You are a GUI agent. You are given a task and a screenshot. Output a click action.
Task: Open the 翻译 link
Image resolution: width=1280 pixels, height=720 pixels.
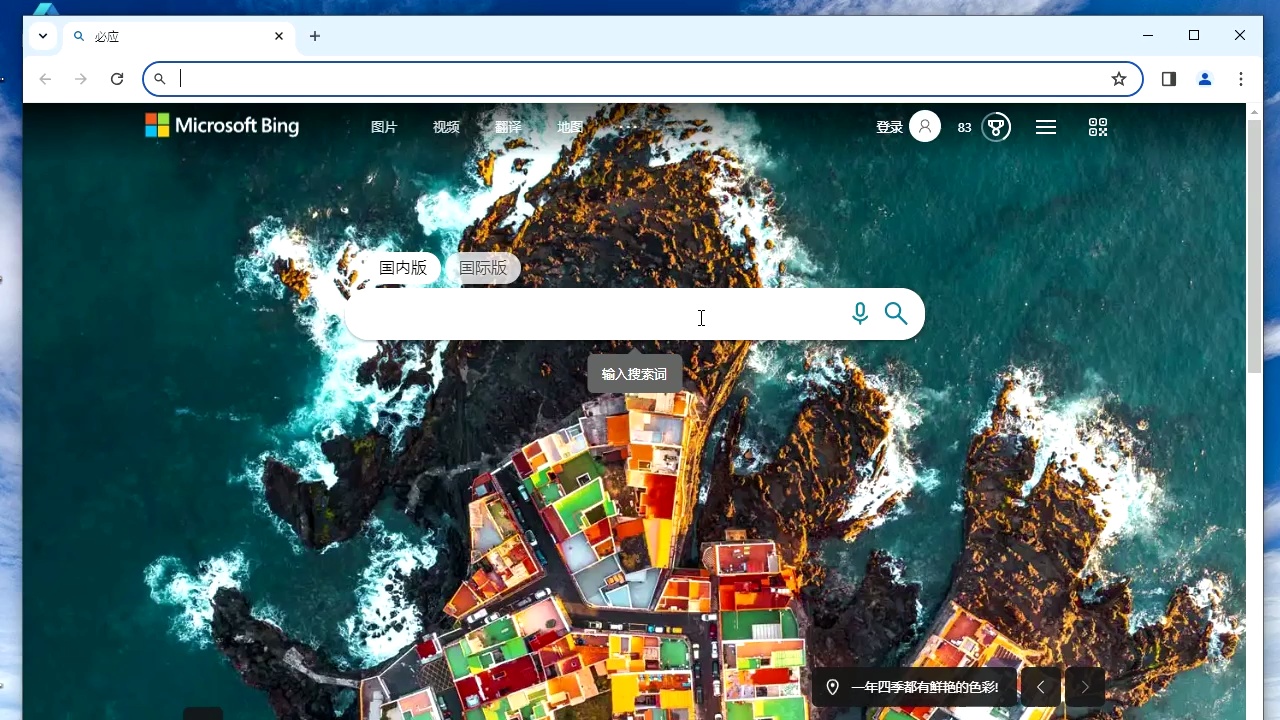coord(509,127)
